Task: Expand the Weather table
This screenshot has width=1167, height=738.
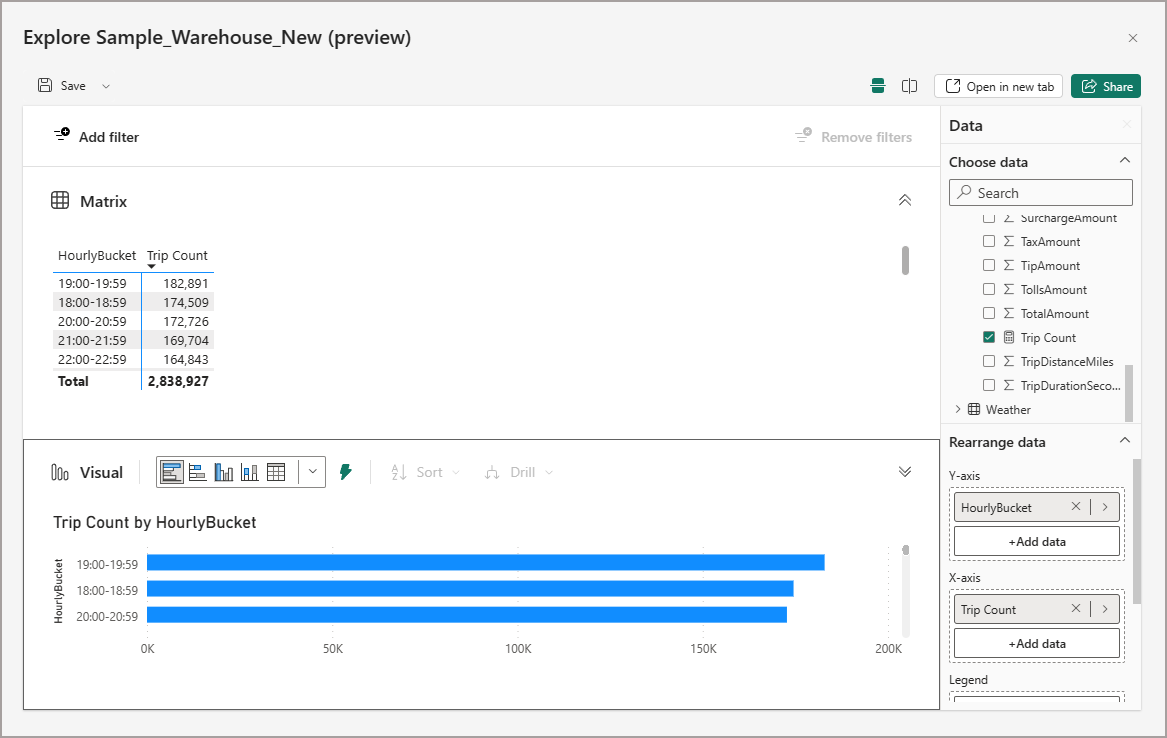Action: pos(958,409)
